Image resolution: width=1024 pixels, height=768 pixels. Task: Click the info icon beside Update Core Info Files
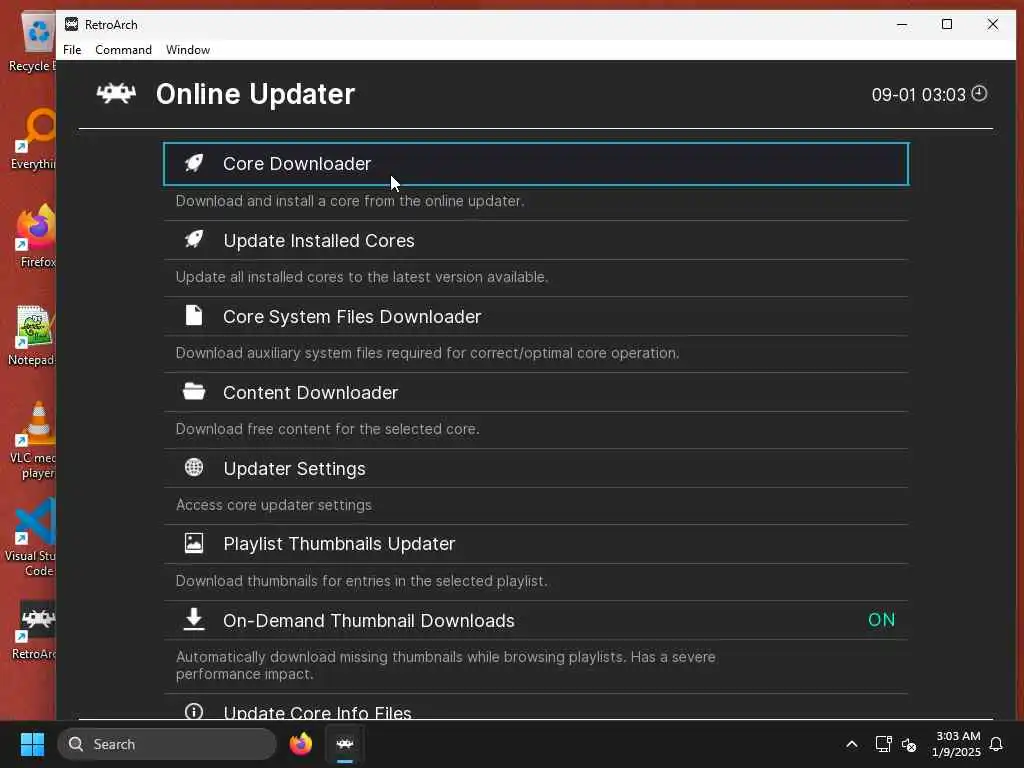coord(194,711)
